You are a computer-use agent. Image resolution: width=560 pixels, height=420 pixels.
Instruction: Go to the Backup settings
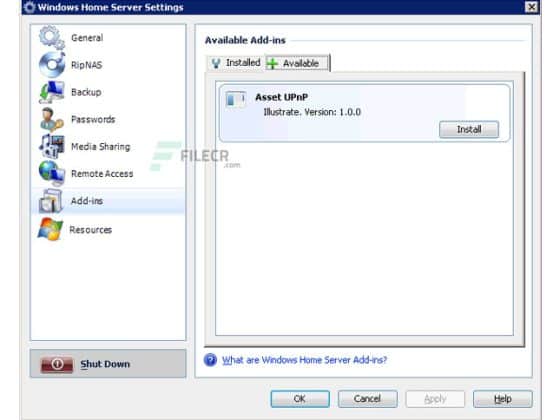click(x=86, y=92)
